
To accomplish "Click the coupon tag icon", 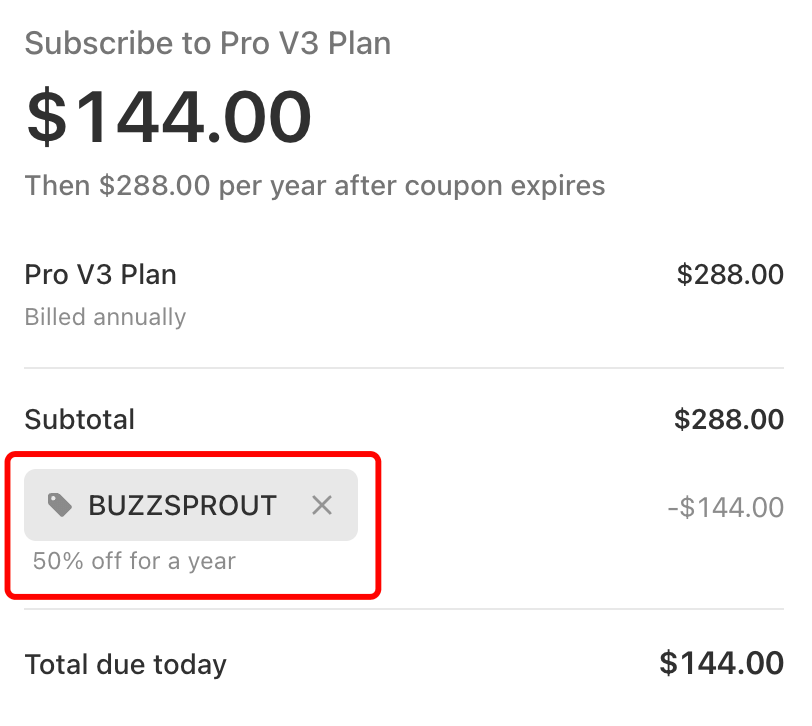I will (x=60, y=506).
